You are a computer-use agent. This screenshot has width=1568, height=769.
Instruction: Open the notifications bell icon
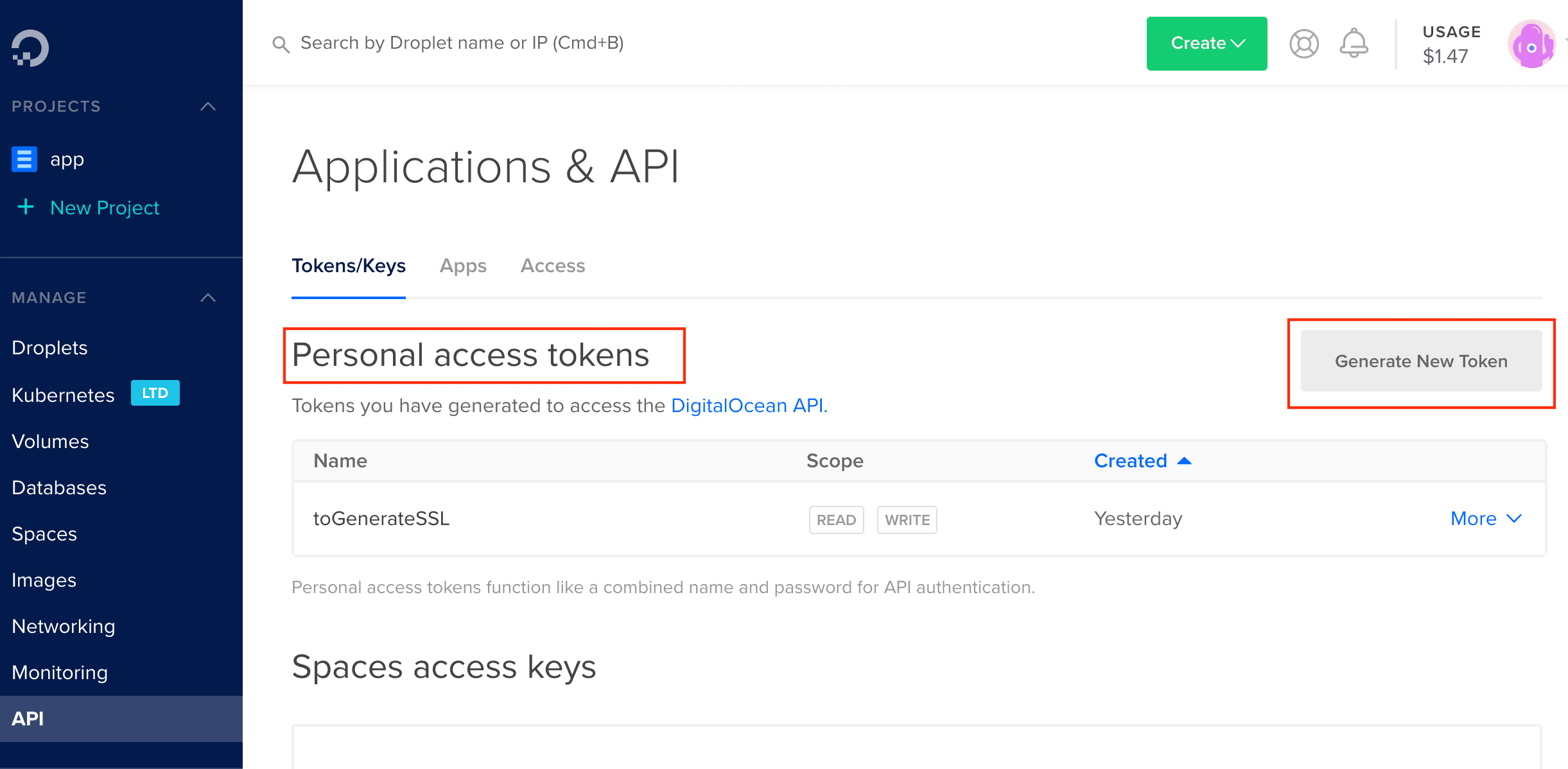[x=1354, y=43]
